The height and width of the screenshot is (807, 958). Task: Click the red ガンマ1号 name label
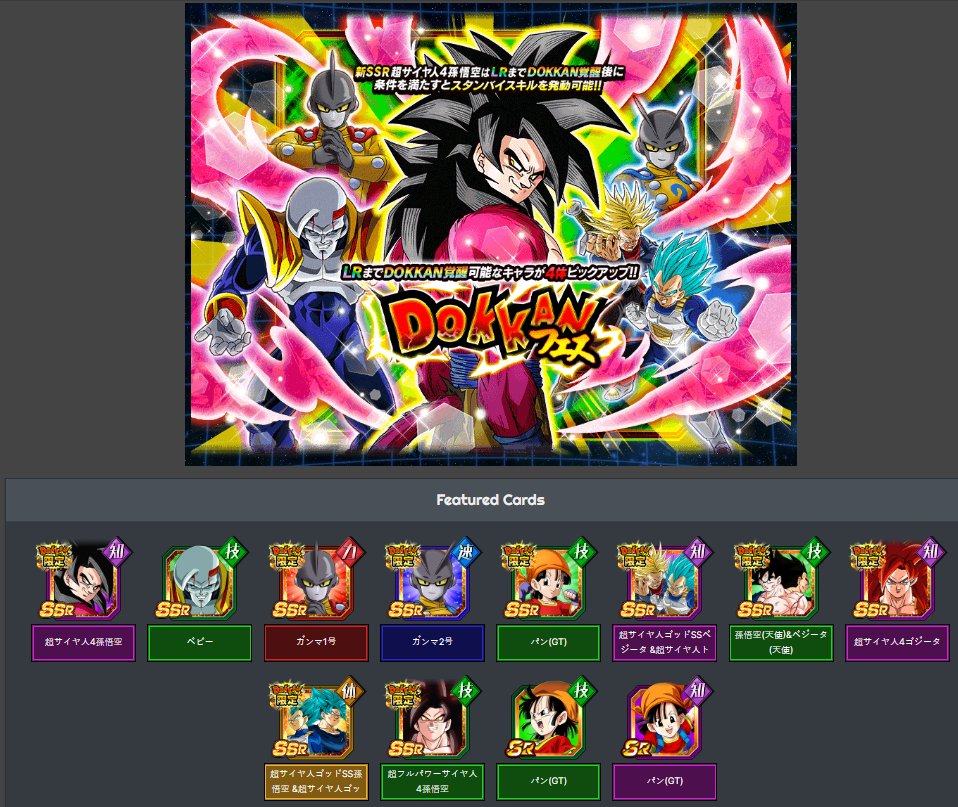pos(316,642)
